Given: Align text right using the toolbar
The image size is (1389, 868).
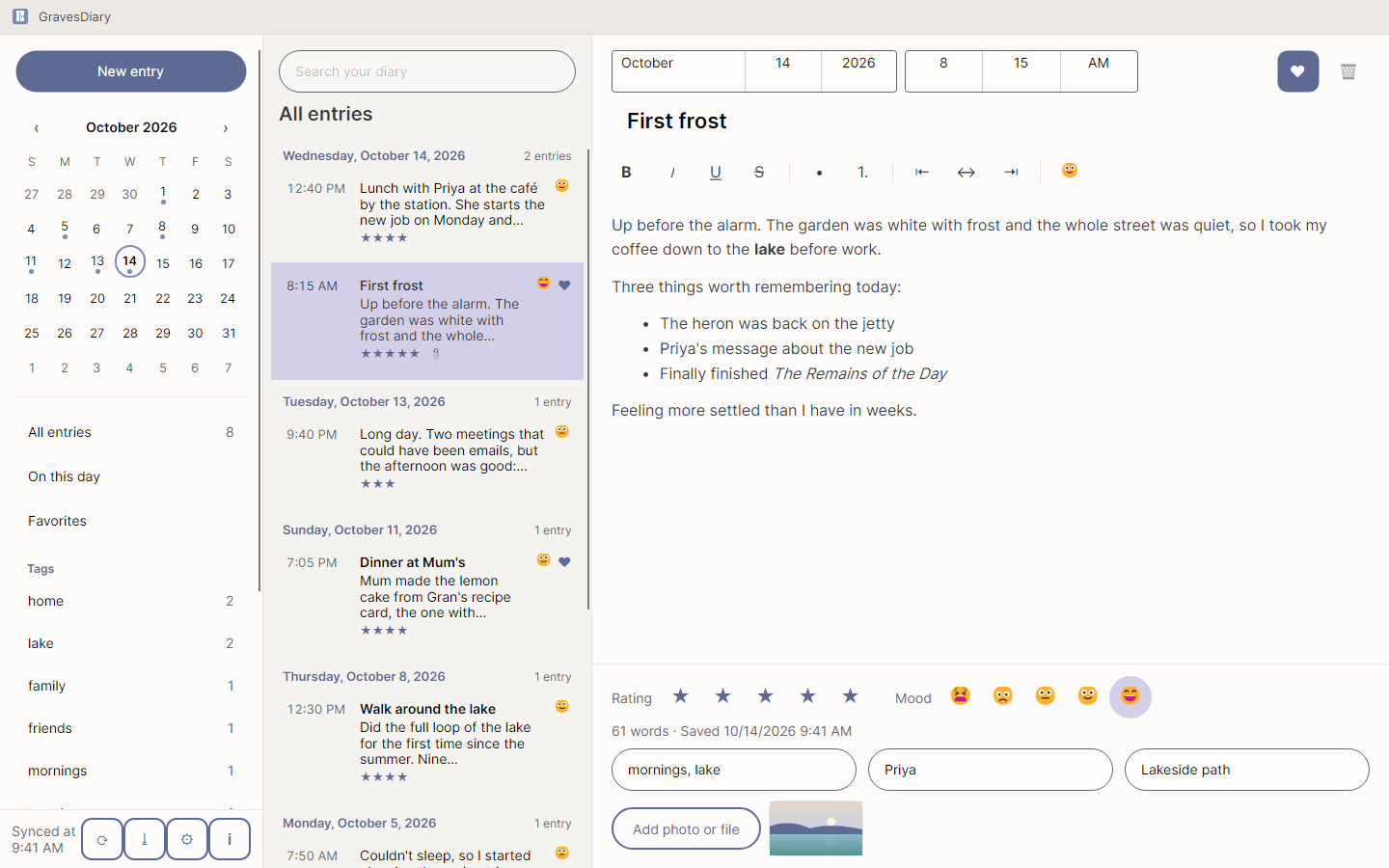Looking at the screenshot, I should pos(1011,172).
